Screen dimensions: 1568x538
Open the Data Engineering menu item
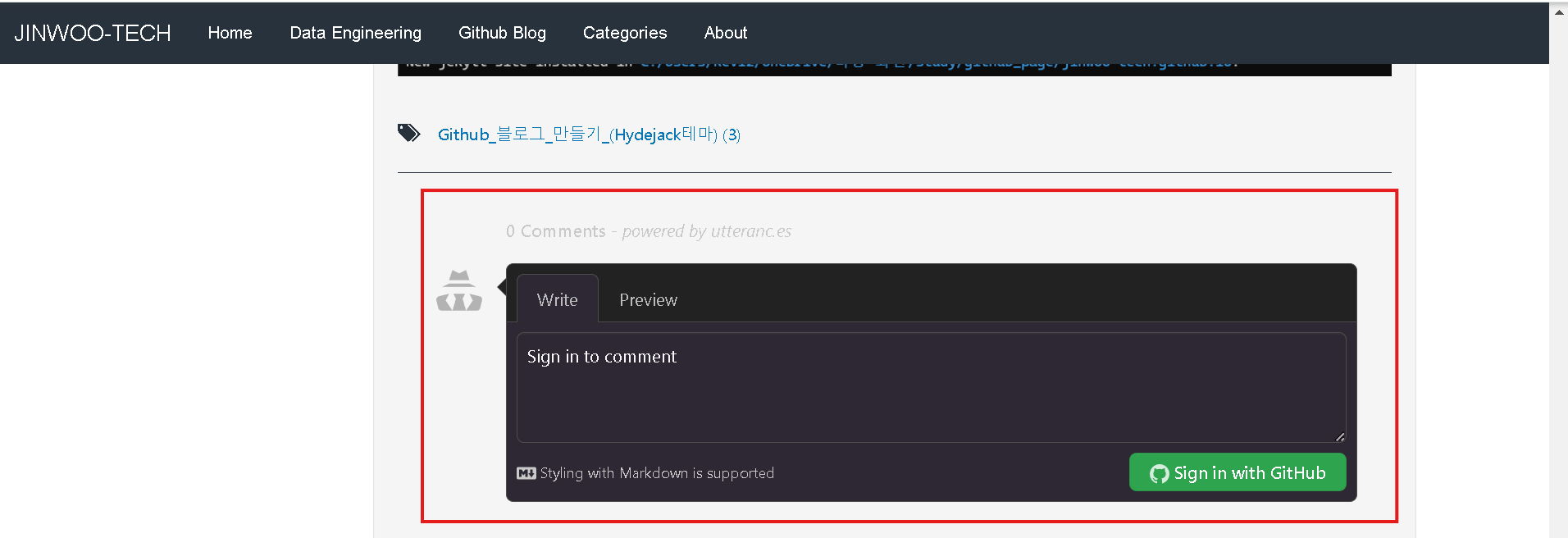(356, 33)
